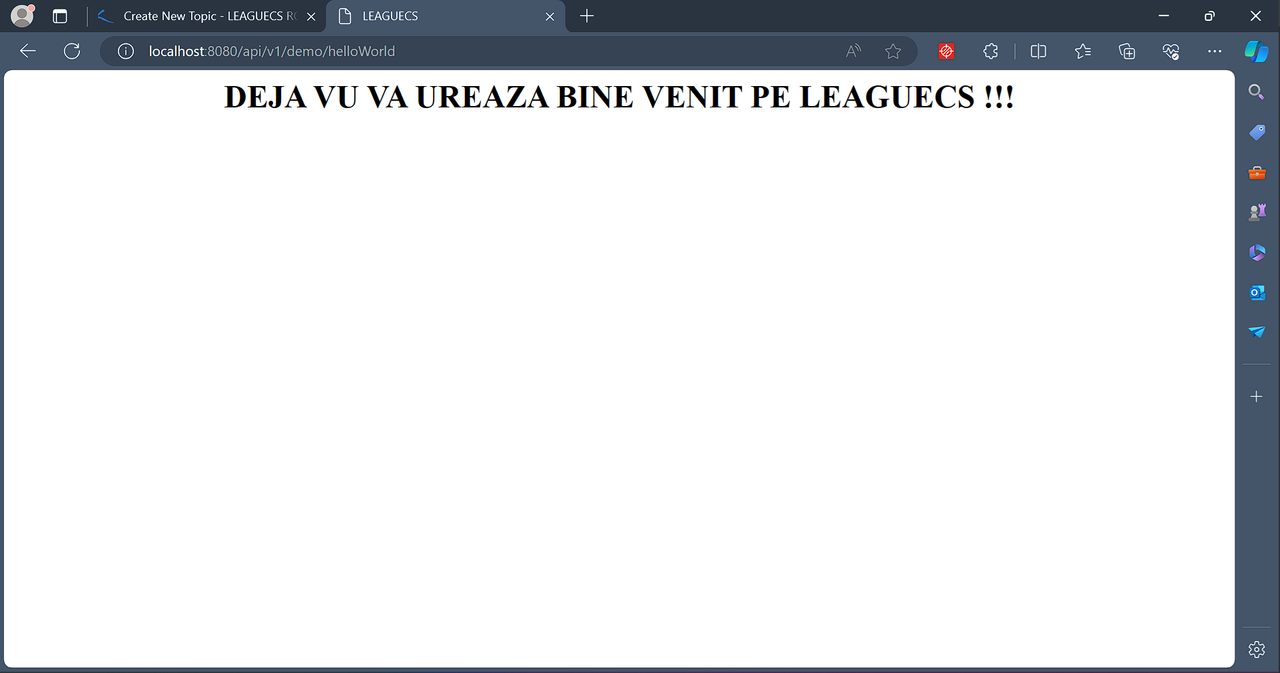1280x673 pixels.
Task: Click the localhost:8080 address bar URL
Action: (272, 51)
